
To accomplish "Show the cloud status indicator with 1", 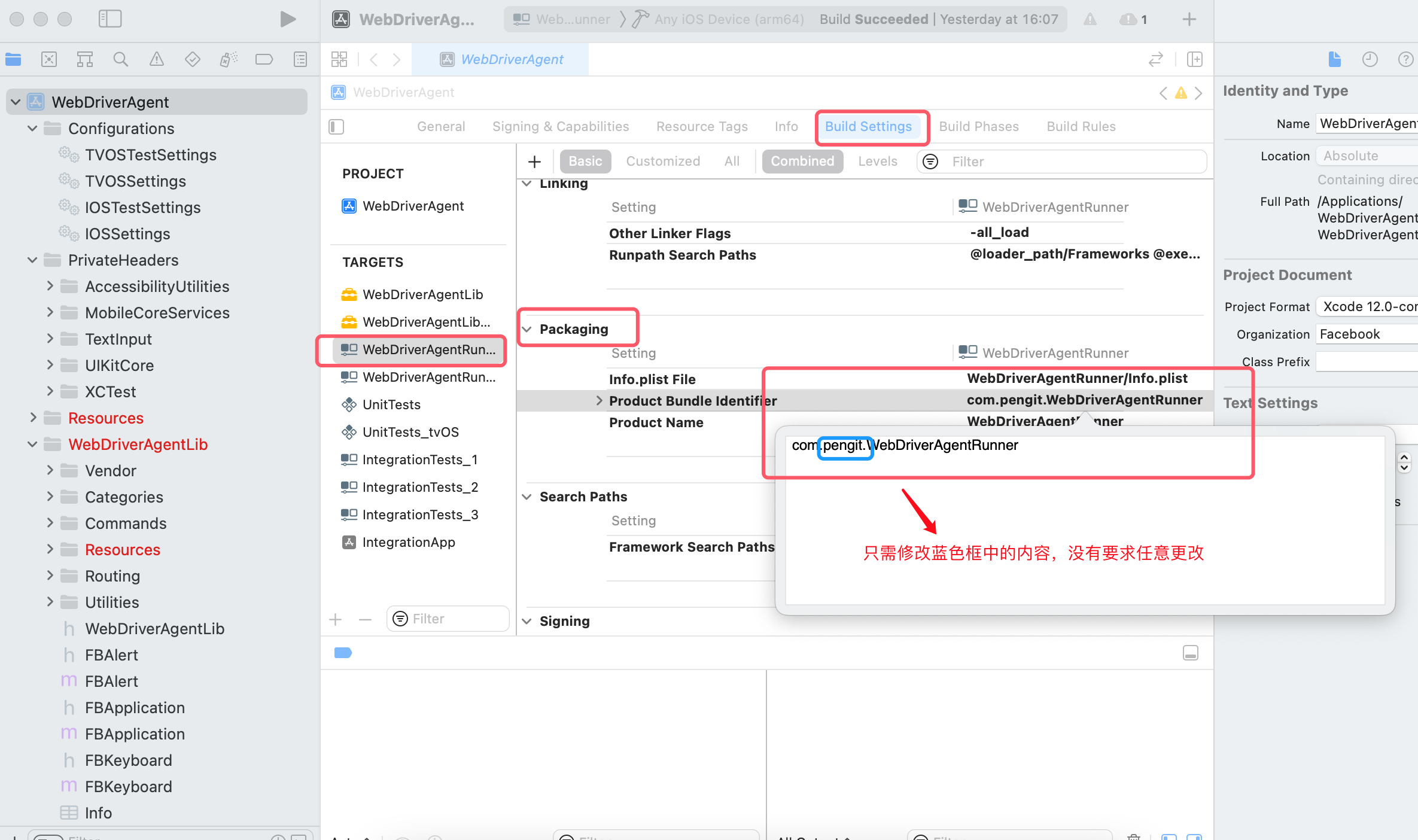I will (x=1134, y=19).
